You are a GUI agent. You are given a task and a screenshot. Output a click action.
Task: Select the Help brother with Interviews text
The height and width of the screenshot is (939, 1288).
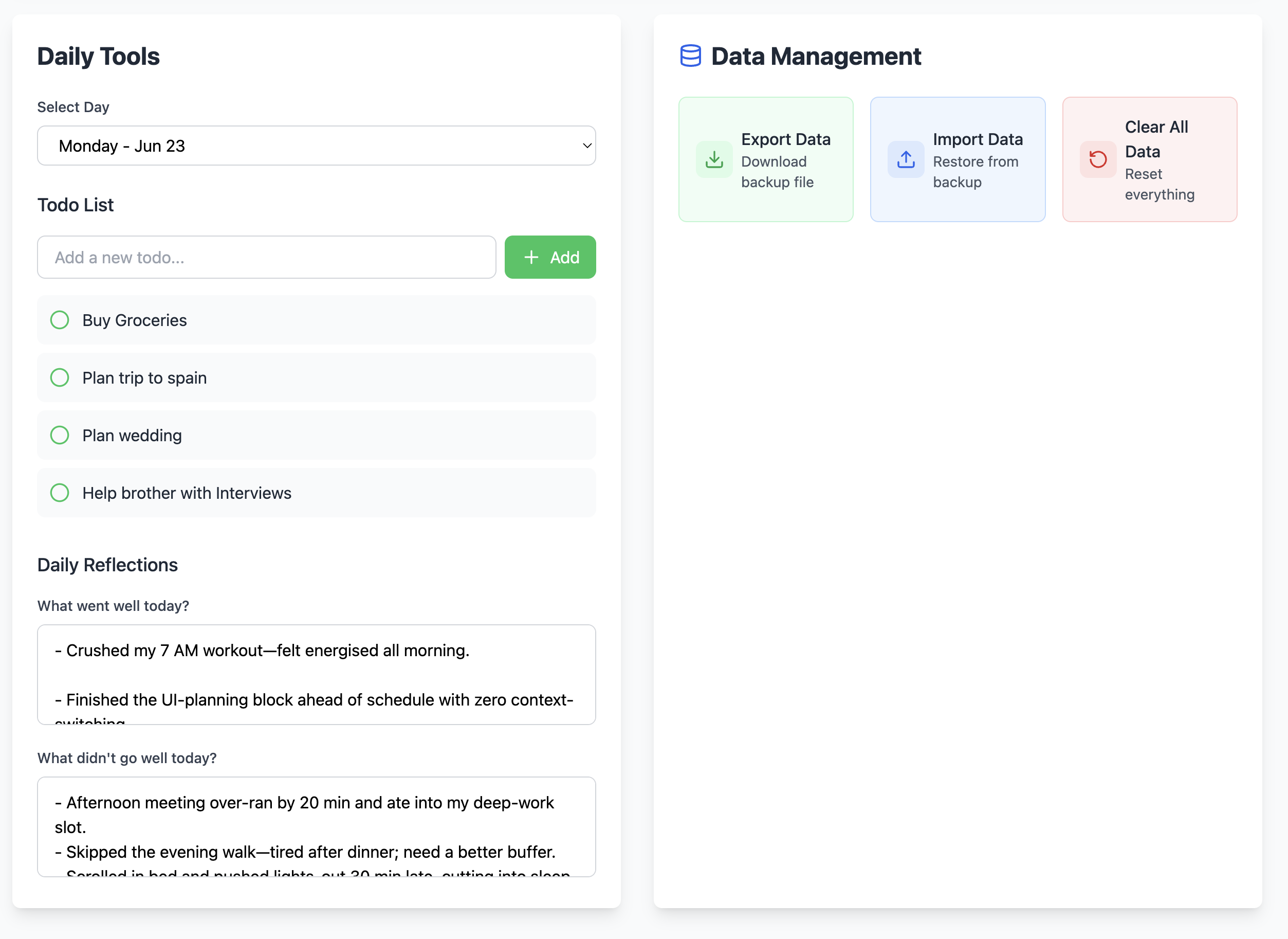click(x=187, y=493)
